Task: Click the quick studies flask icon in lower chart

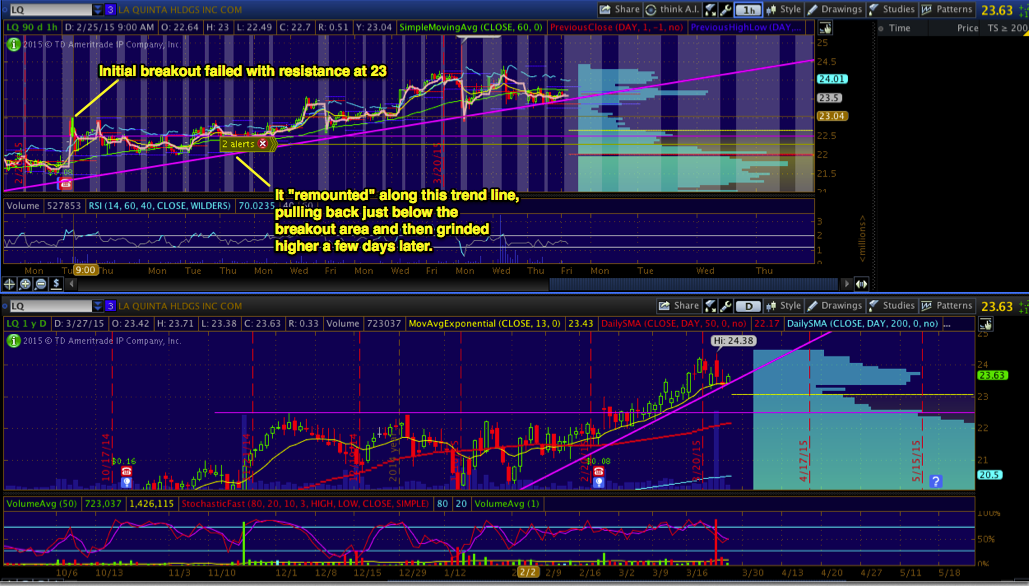Action: (x=711, y=306)
